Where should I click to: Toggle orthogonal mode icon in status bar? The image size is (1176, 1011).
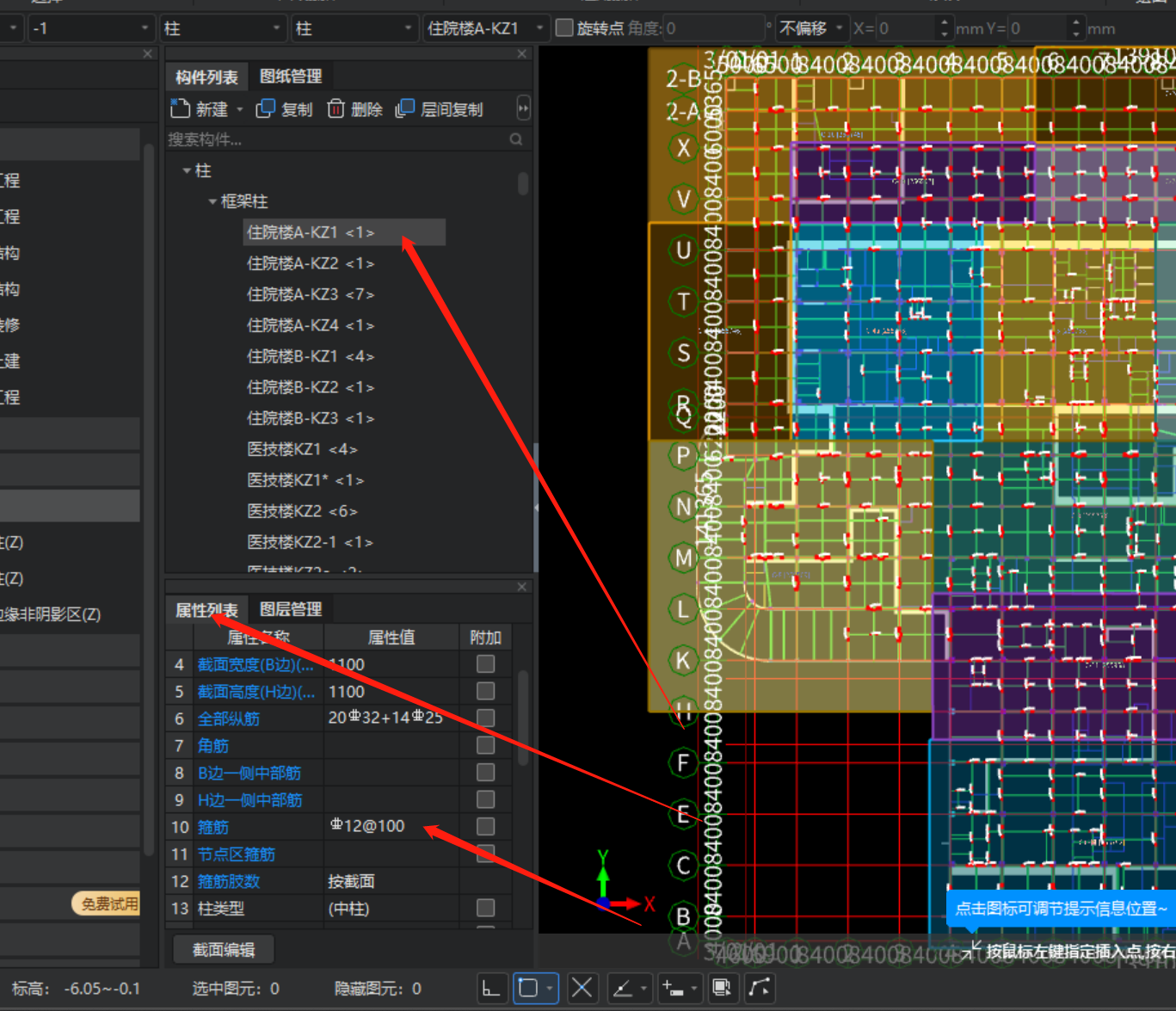coord(491,988)
